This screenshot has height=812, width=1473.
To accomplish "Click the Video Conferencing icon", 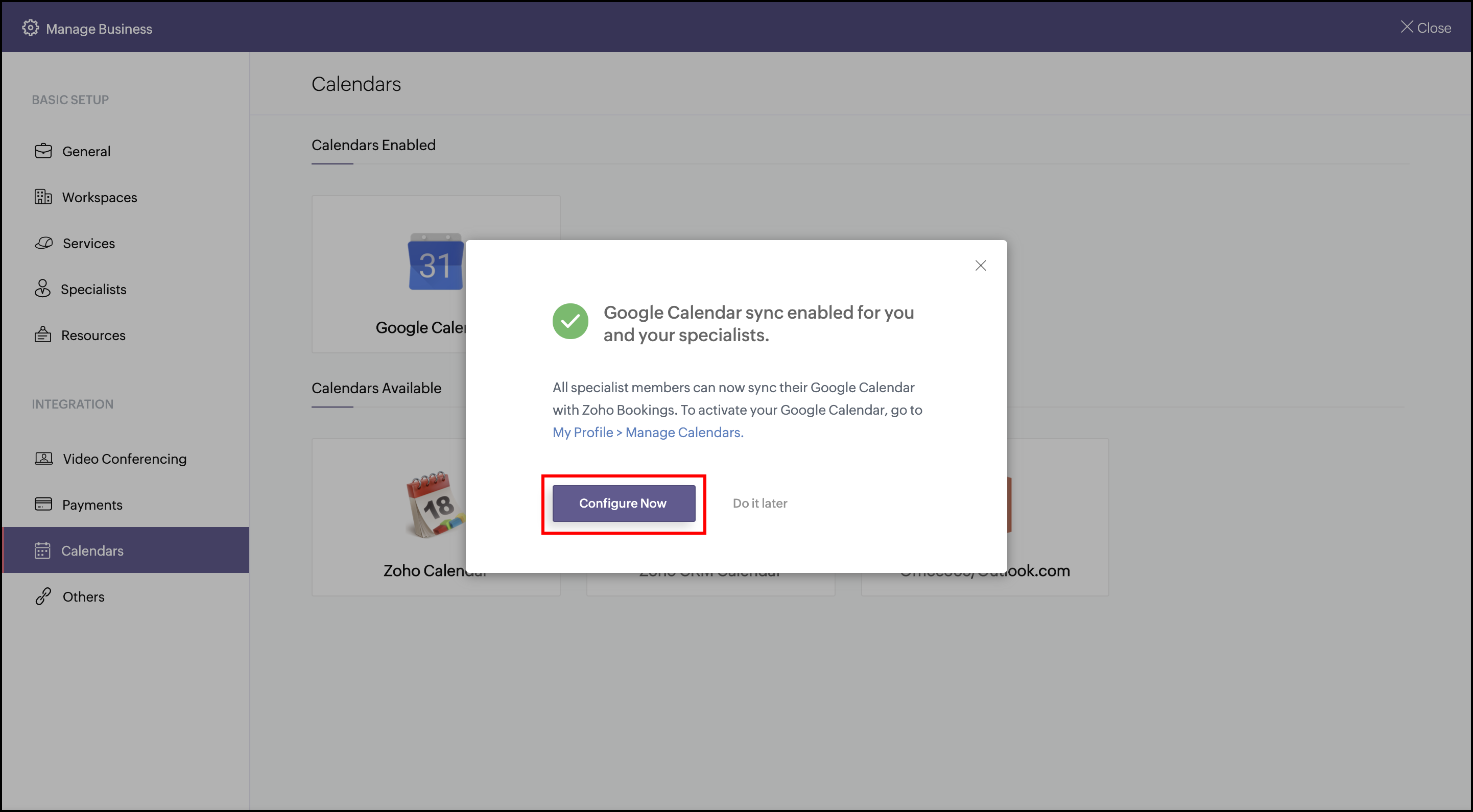I will [43, 459].
